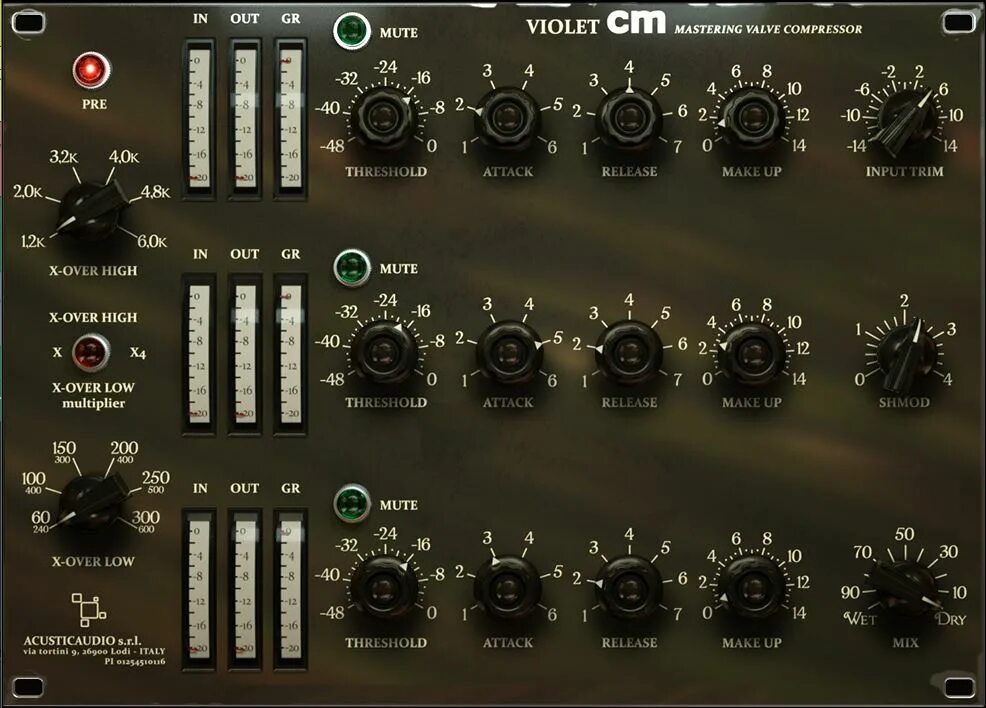Viewport: 986px width, 708px height.
Task: Click the top band IN level meter
Action: tap(199, 119)
